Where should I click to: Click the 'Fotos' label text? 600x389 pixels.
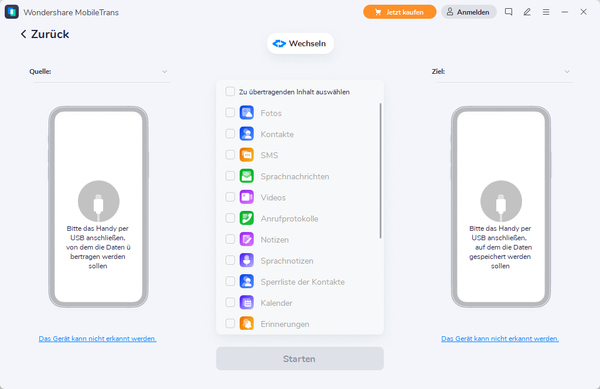[x=271, y=113]
